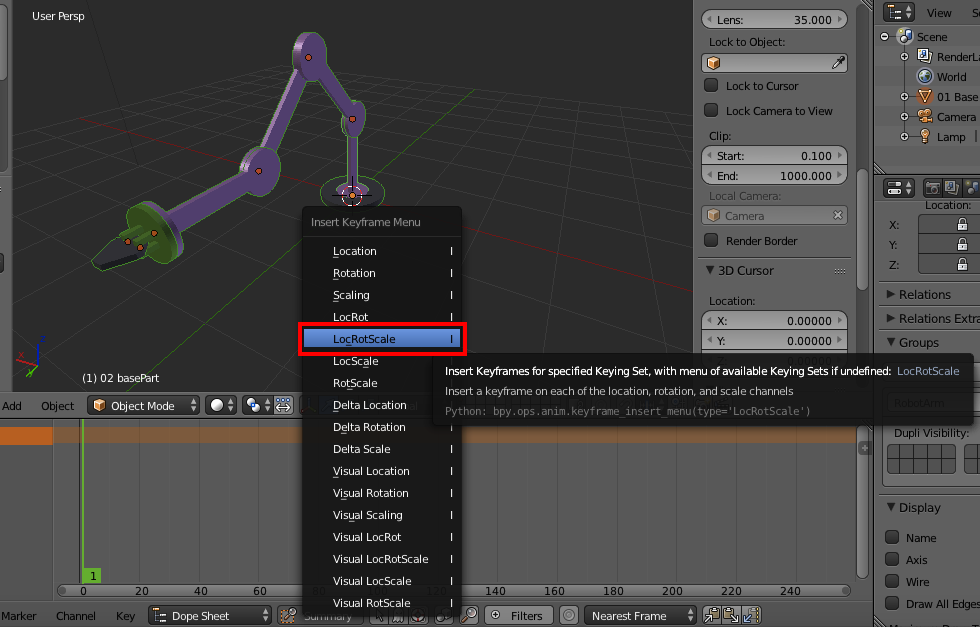Image resolution: width=980 pixels, height=627 pixels.
Task: Open the Properties editor type selector
Action: point(900,188)
